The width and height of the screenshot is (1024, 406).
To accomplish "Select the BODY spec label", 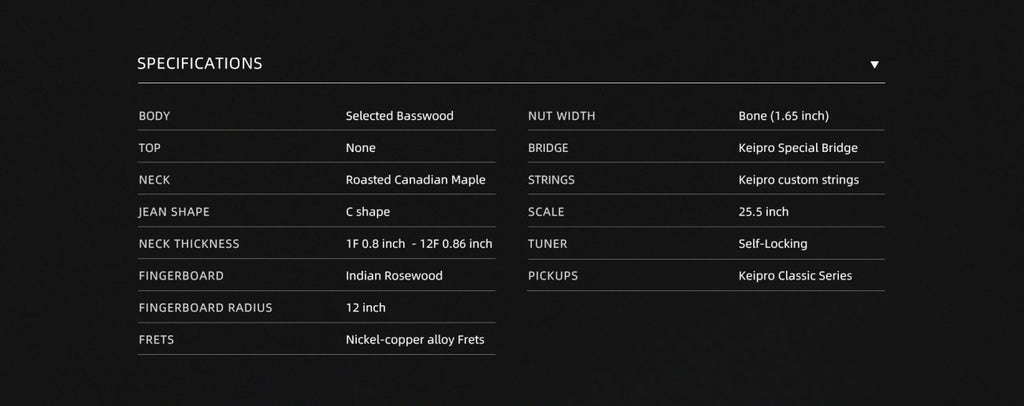I will point(154,116).
